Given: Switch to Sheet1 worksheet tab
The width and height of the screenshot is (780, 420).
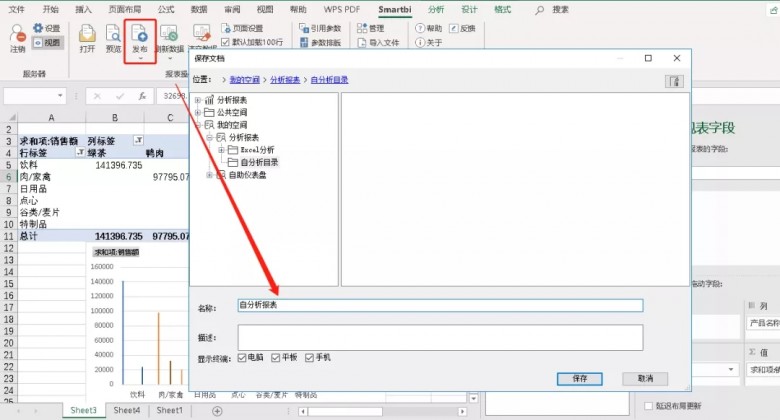Looking at the screenshot, I should [x=170, y=411].
